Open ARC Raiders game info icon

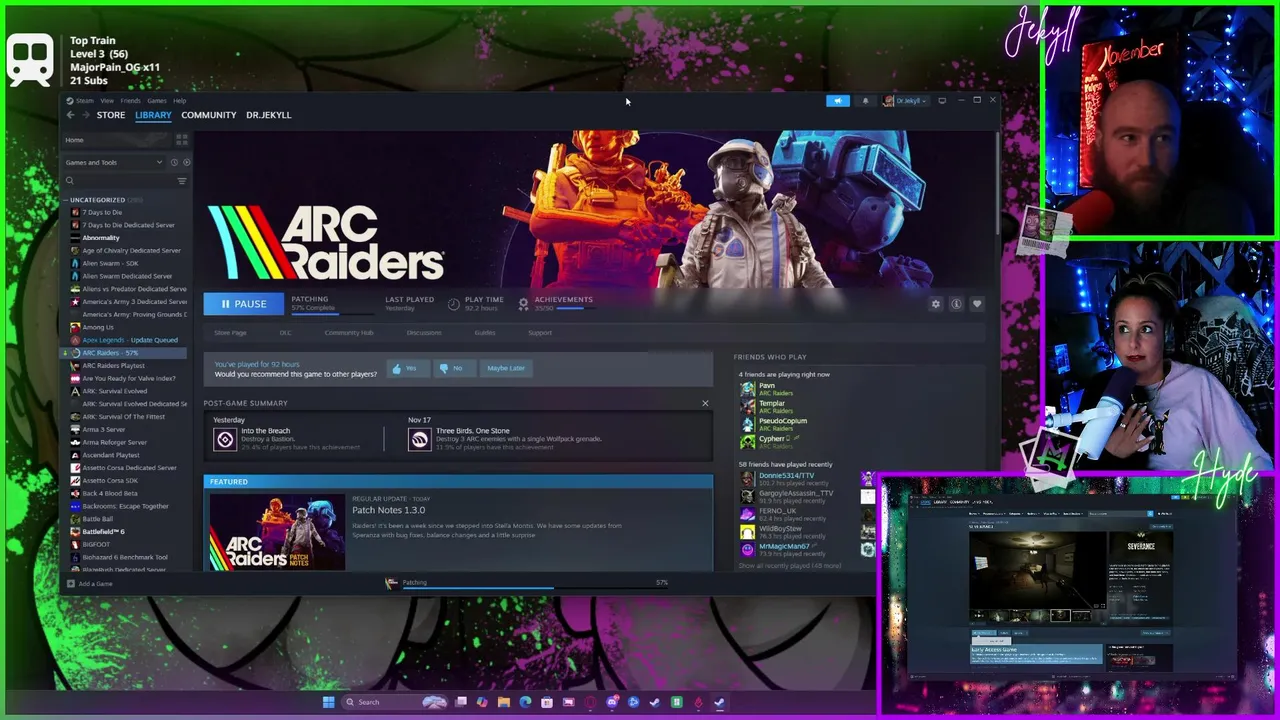[x=956, y=304]
